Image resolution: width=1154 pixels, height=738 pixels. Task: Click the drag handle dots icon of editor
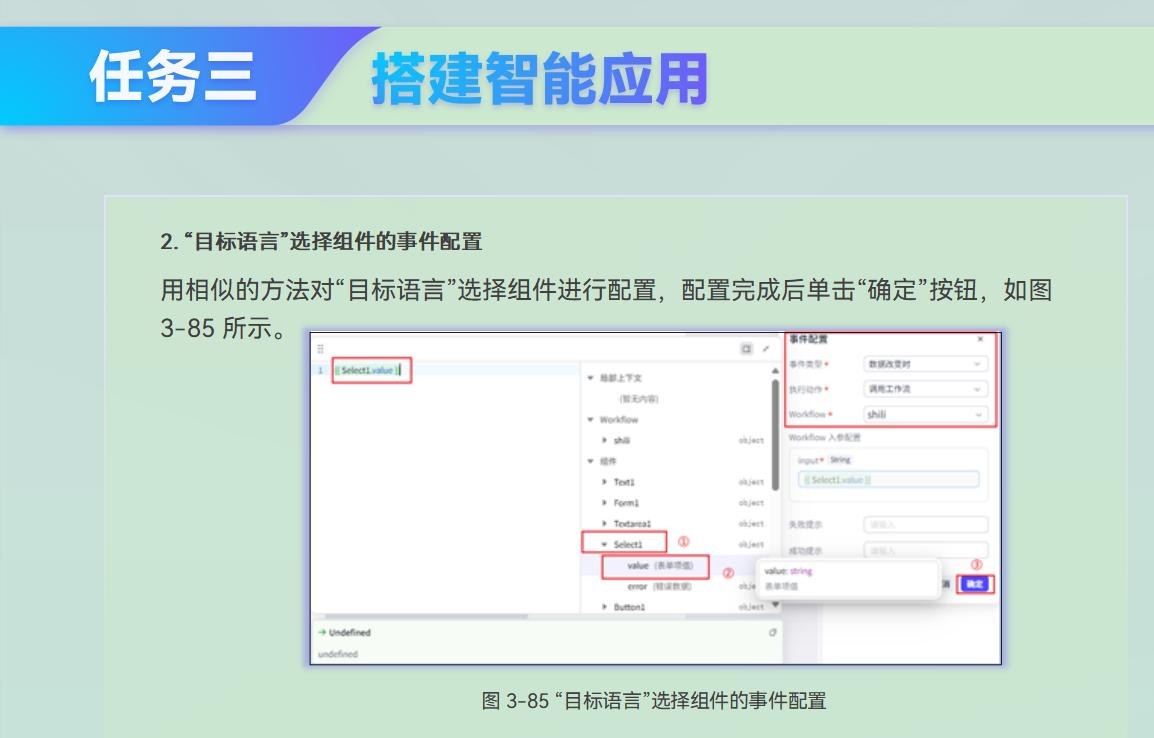coord(320,349)
